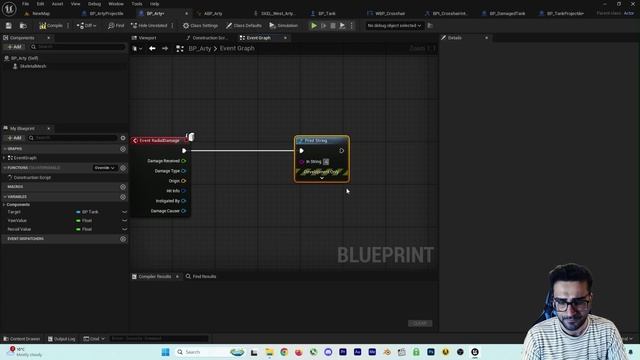
Task: Toggle Recoil Value variable visibility eye
Action: tap(124, 229)
